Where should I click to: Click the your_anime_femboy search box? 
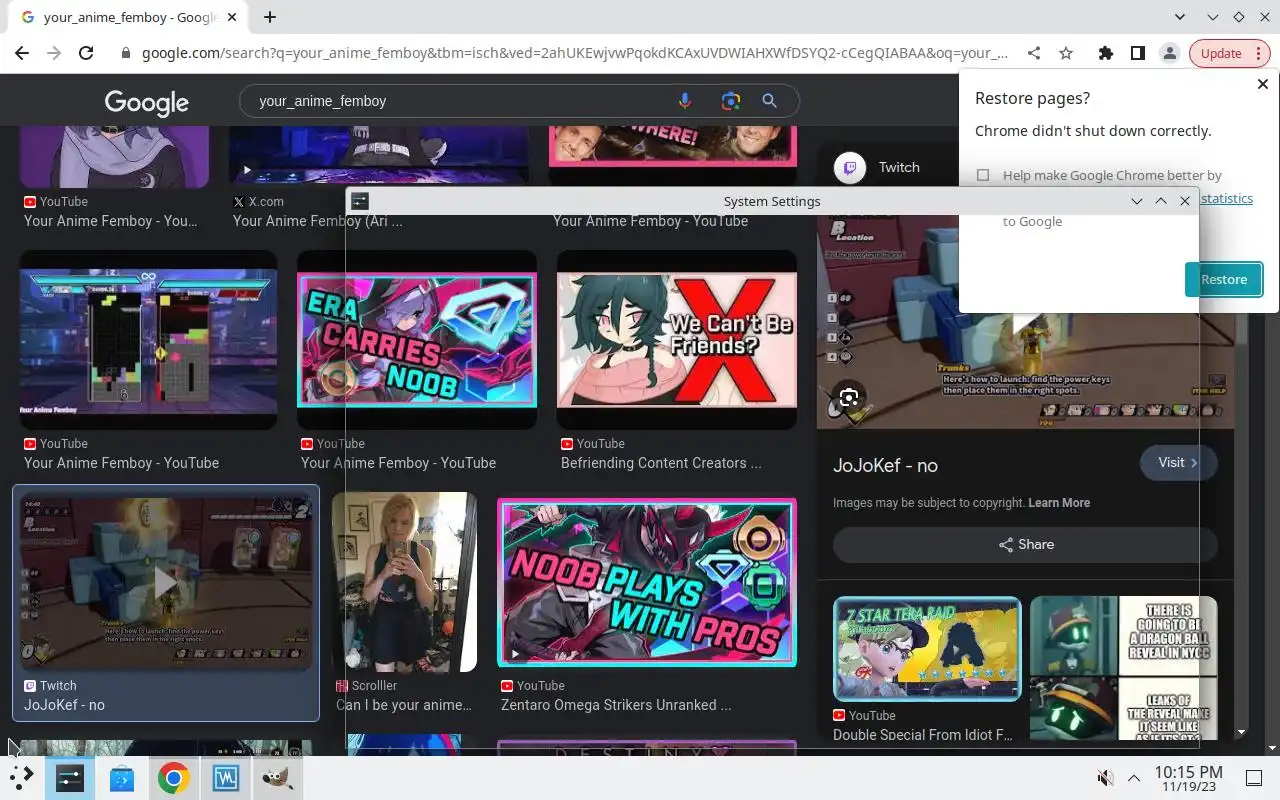tap(460, 101)
